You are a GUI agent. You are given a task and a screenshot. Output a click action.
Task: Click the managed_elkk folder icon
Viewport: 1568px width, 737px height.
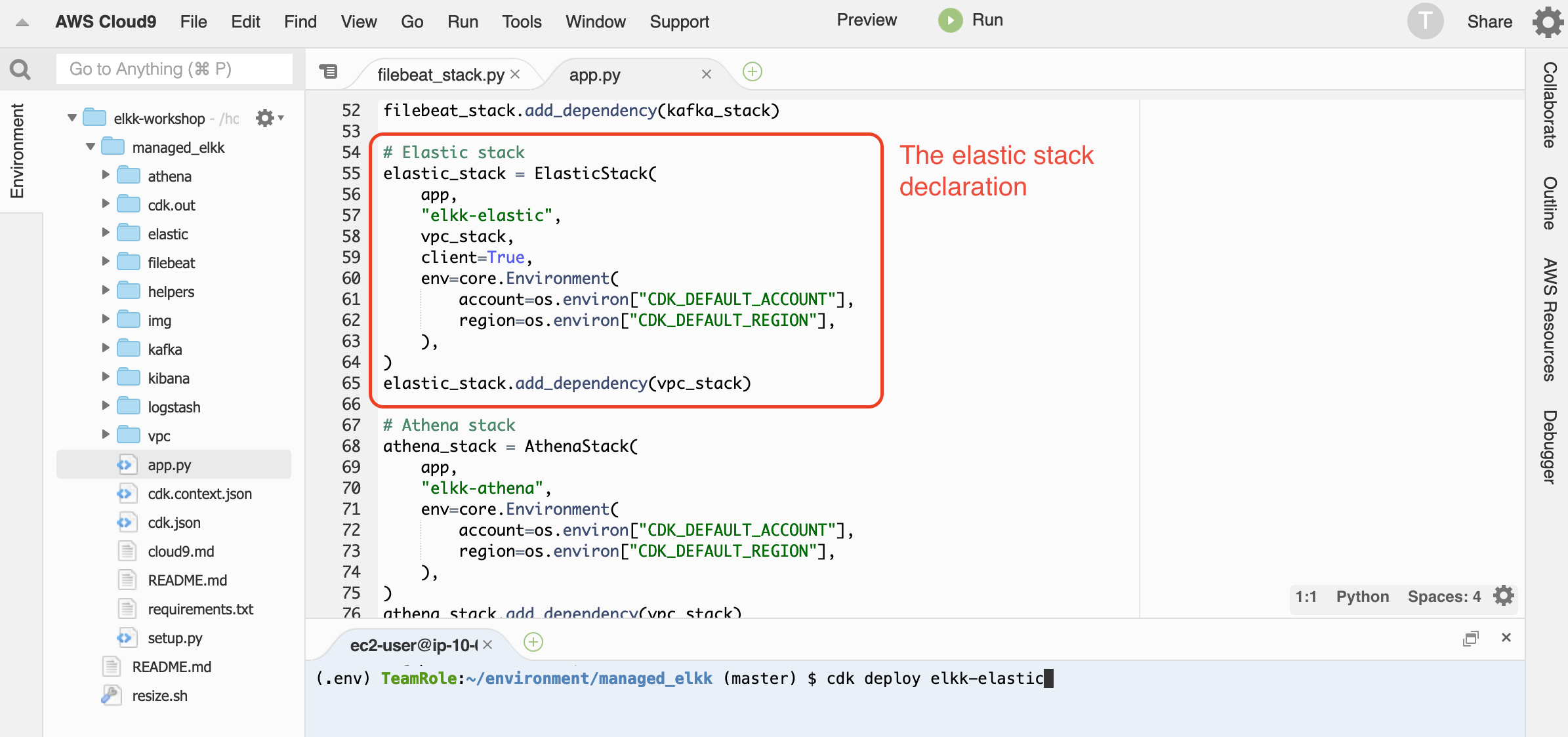113,147
